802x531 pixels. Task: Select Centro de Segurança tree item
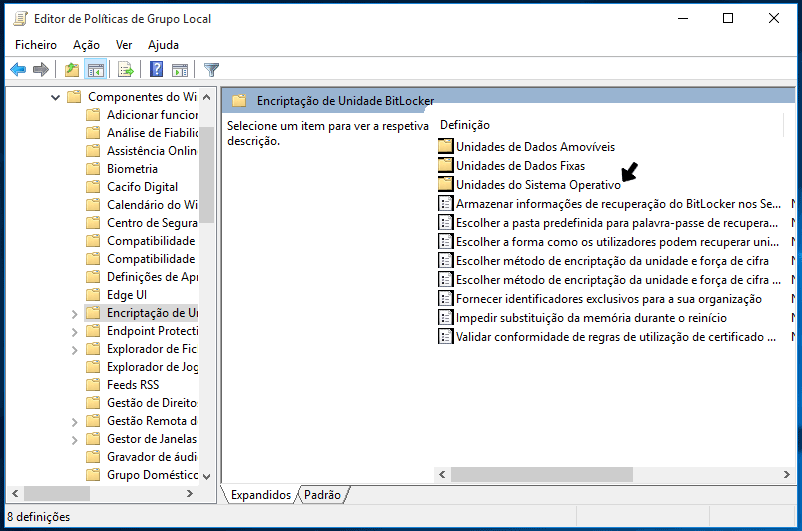coord(152,223)
